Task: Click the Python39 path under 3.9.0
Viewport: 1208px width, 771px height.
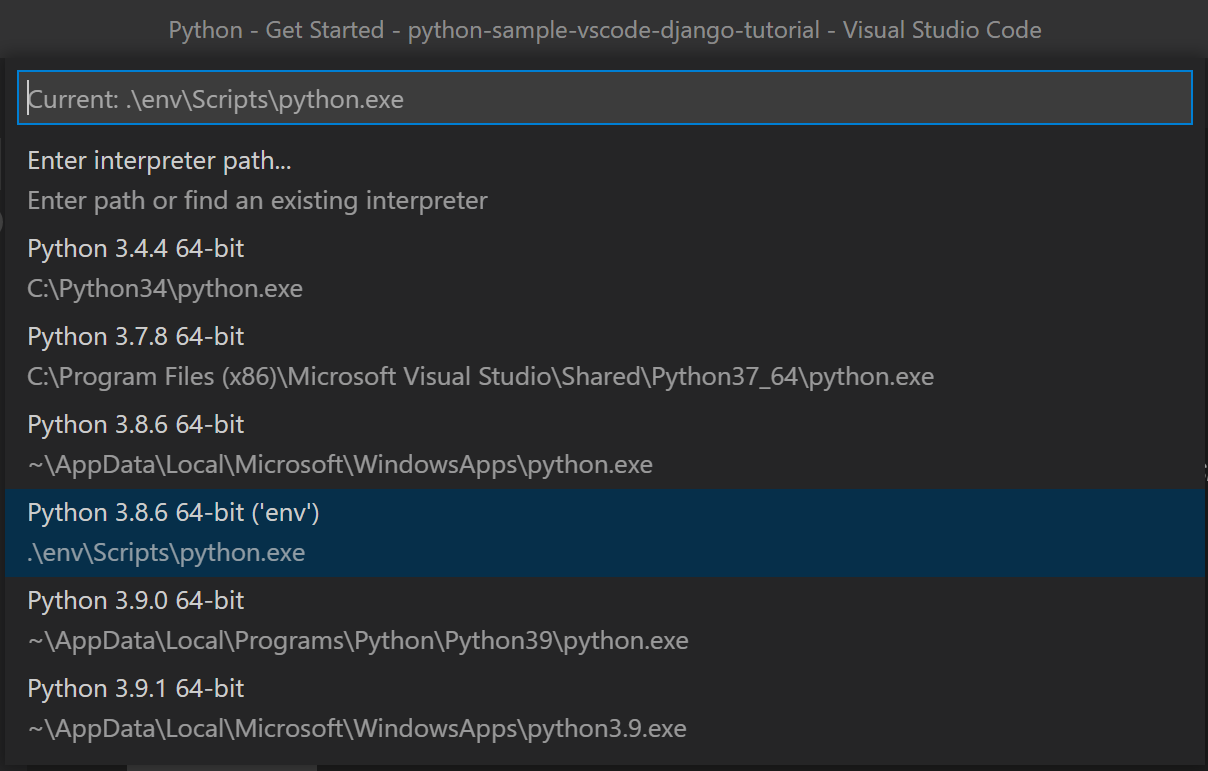Action: coord(358,640)
